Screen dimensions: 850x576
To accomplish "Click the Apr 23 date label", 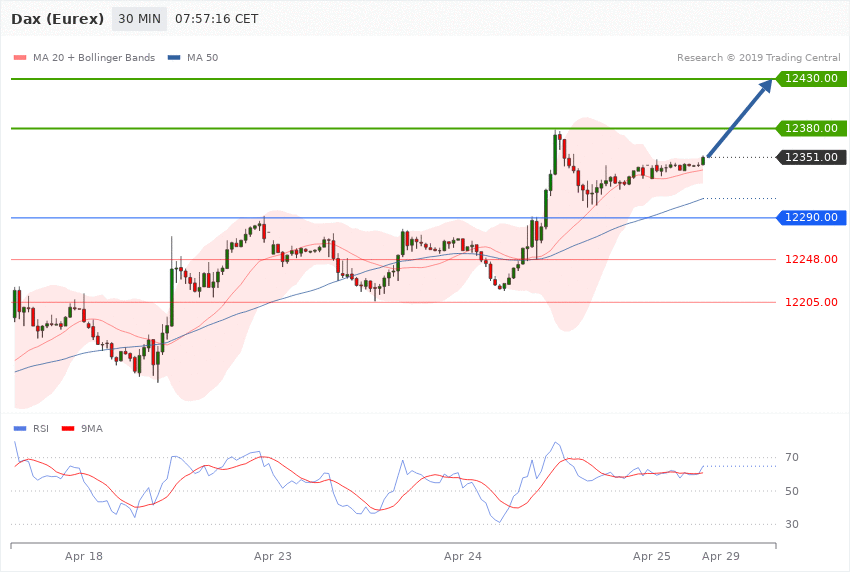I will click(273, 556).
